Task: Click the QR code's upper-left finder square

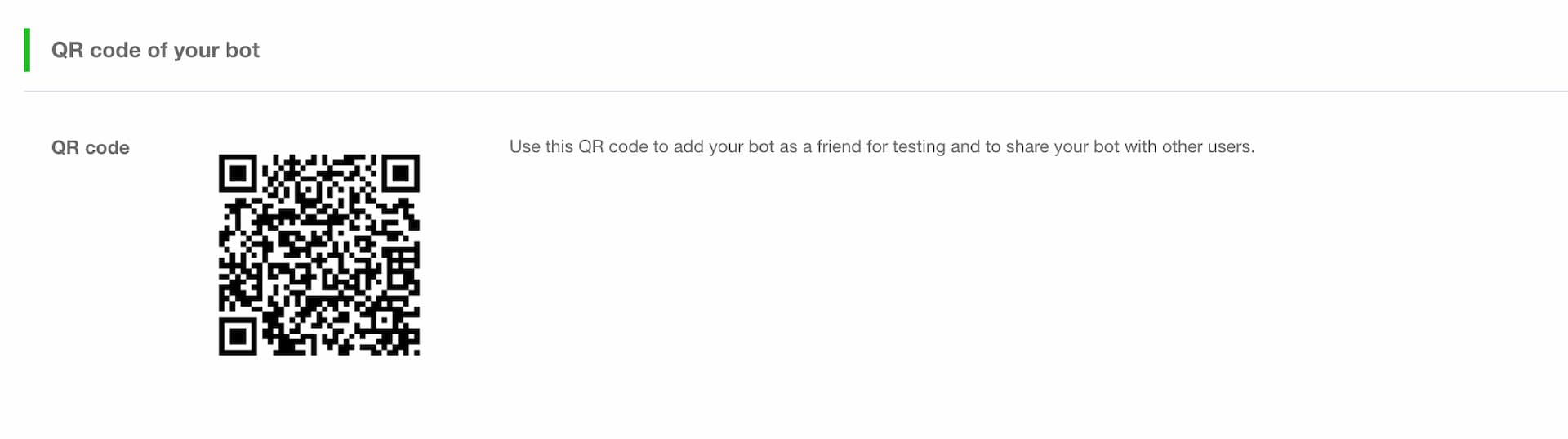Action: pos(238,173)
